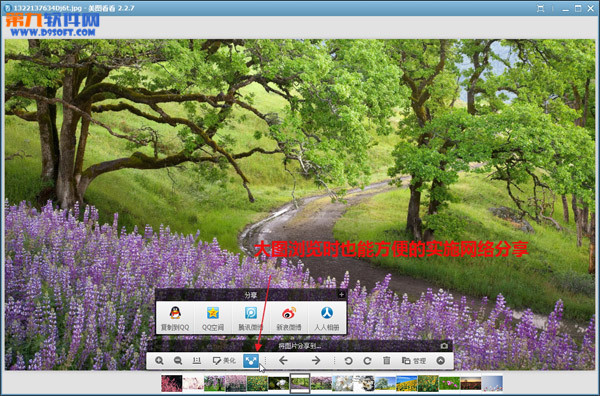
Task: Select the sunset landscape thumbnail
Action: point(471,383)
